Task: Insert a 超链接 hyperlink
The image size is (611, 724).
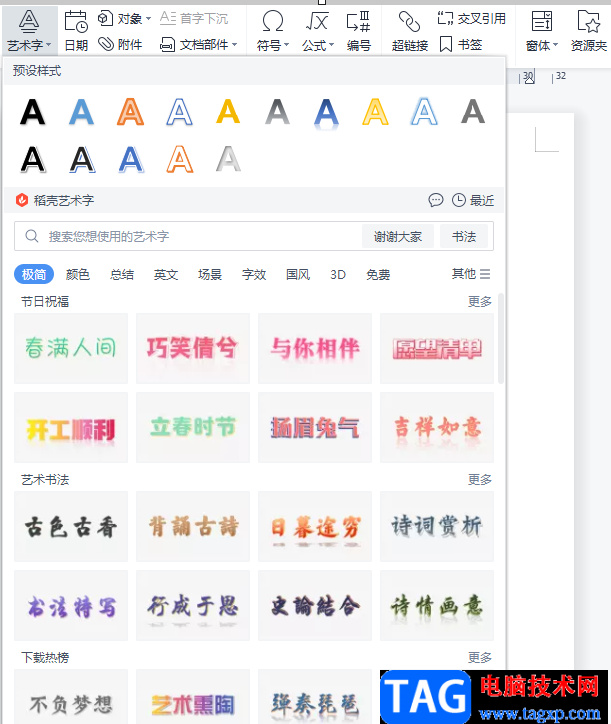Action: (410, 31)
